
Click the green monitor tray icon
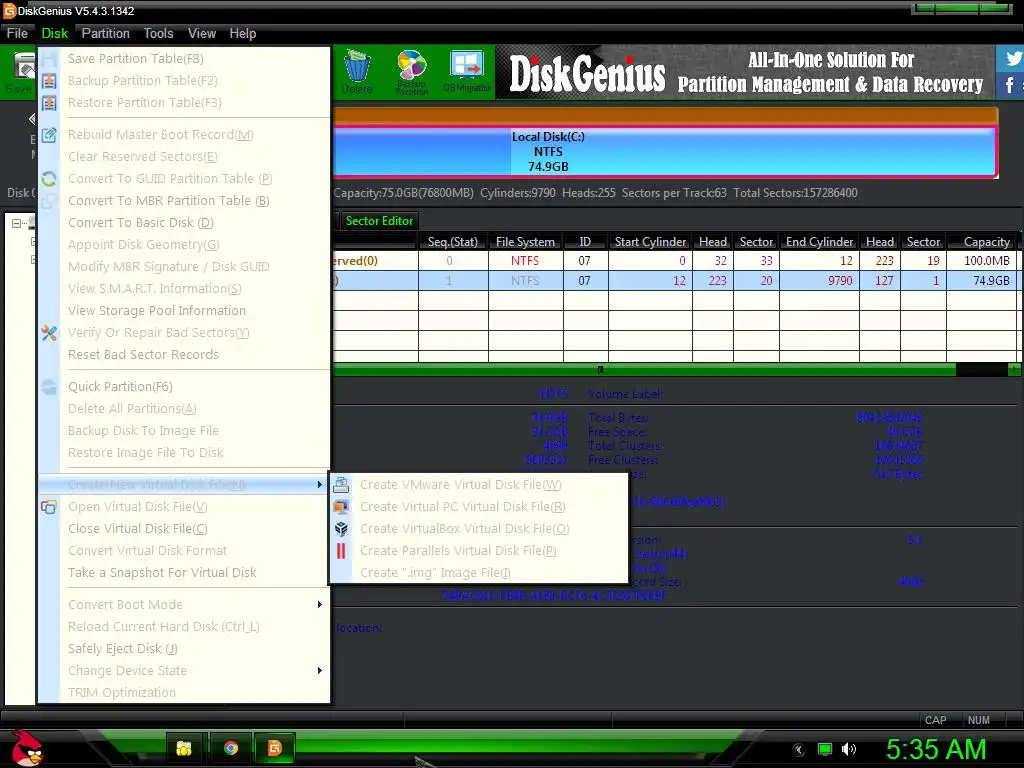[x=825, y=749]
